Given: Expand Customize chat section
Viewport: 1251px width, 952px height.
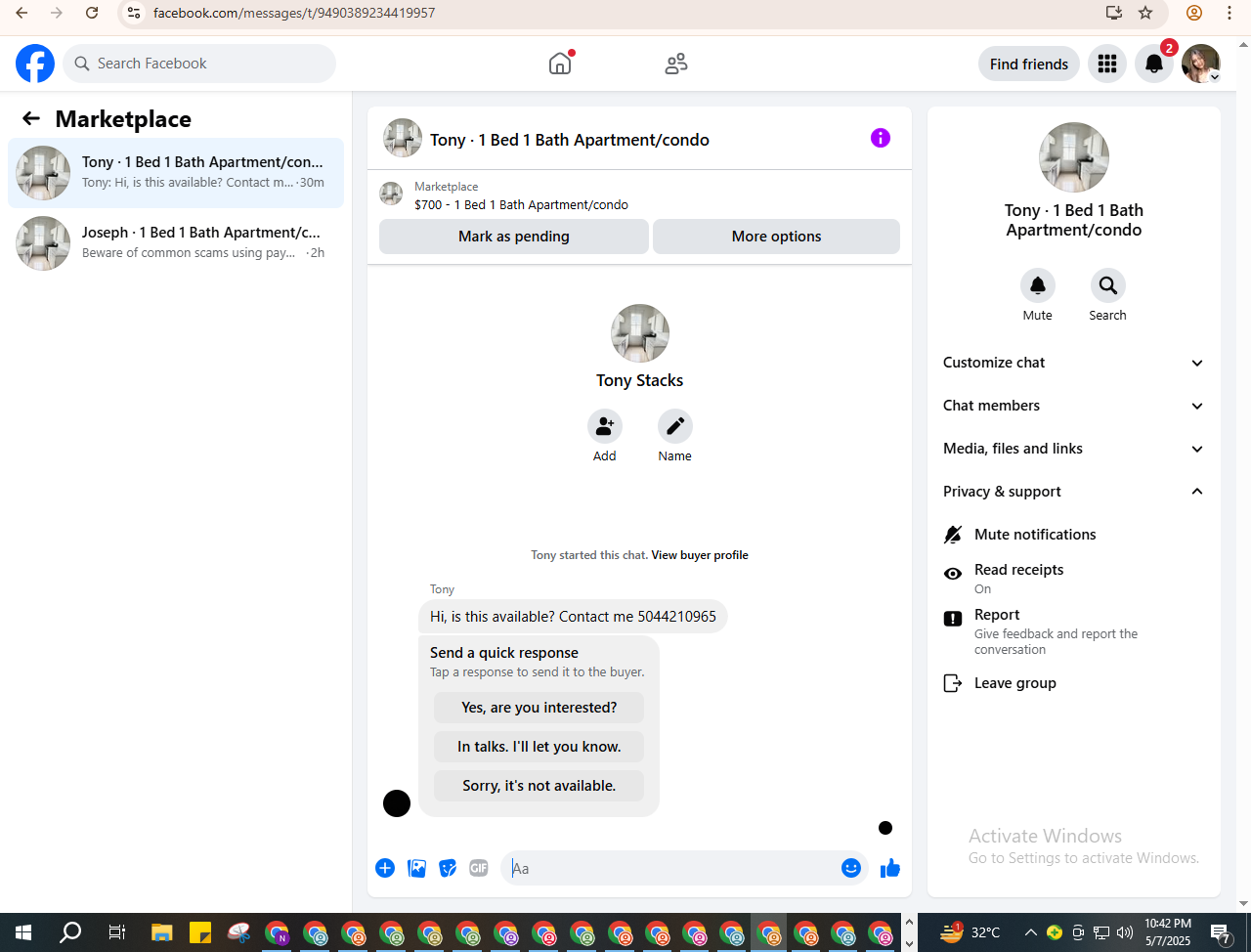Looking at the screenshot, I should [1073, 363].
